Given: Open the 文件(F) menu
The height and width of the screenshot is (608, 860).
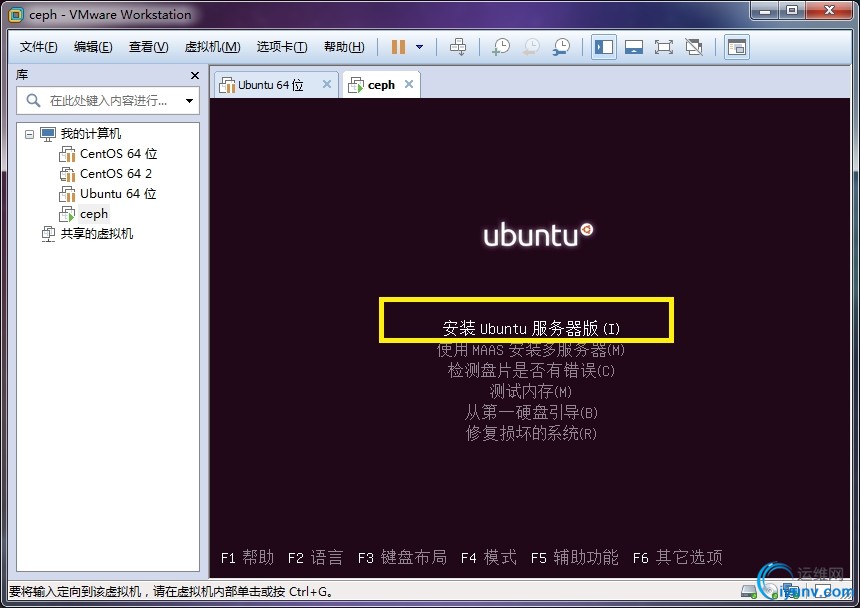Looking at the screenshot, I should (x=38, y=47).
